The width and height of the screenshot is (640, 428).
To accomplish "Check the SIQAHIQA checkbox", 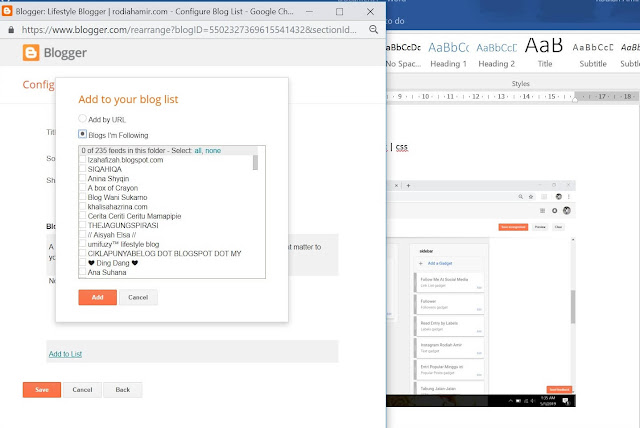I will tap(82, 169).
